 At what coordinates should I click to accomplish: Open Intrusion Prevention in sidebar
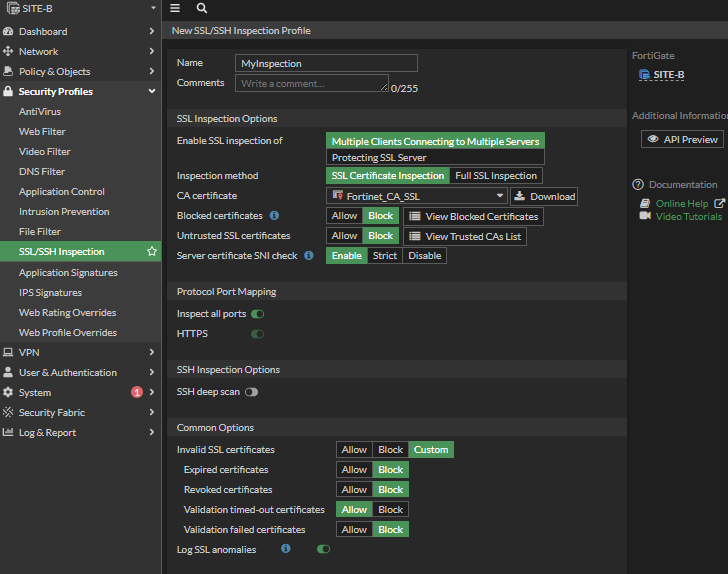coord(64,212)
